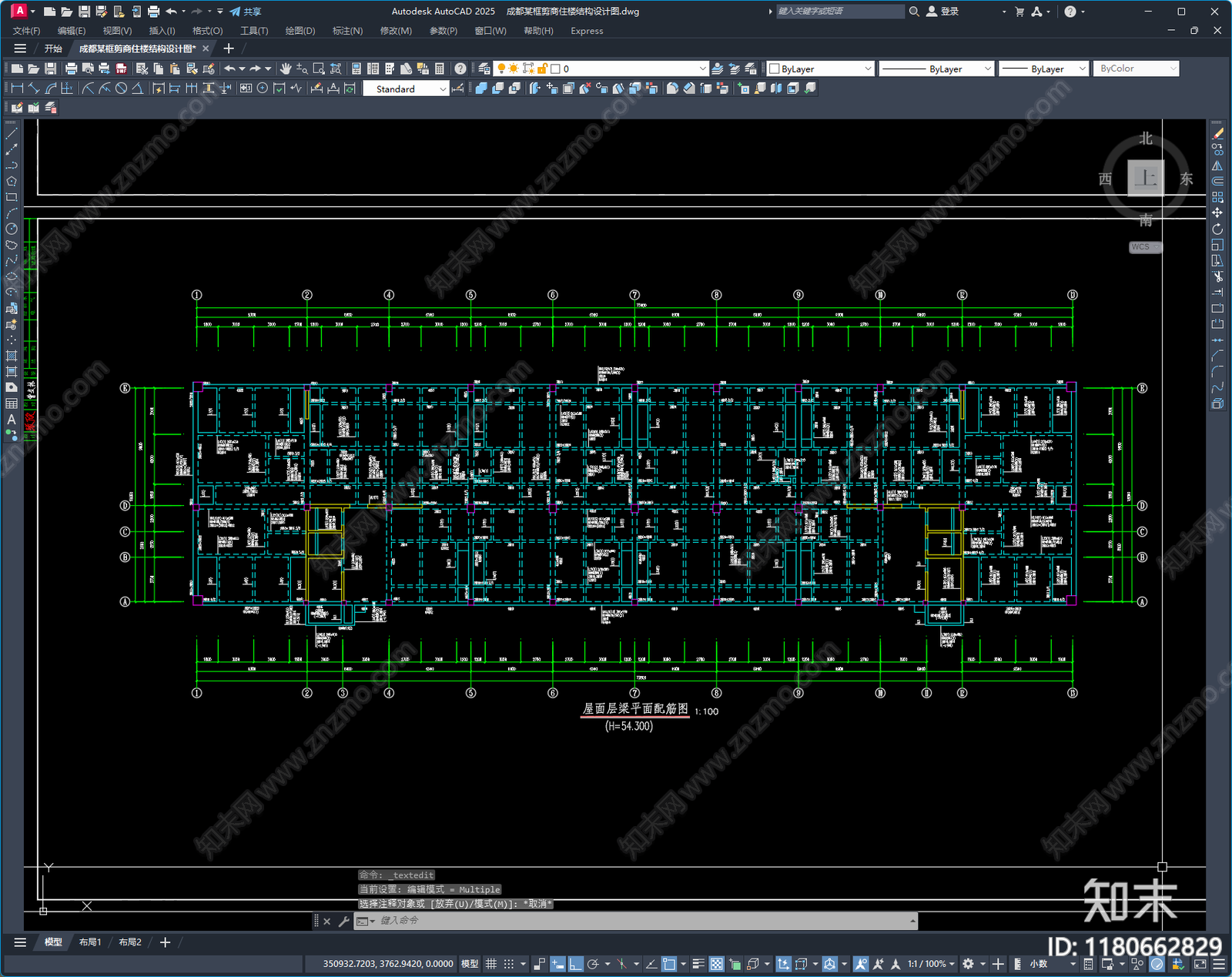Open the application menu arrow beside A logo
The width and height of the screenshot is (1232, 977).
click(32, 12)
